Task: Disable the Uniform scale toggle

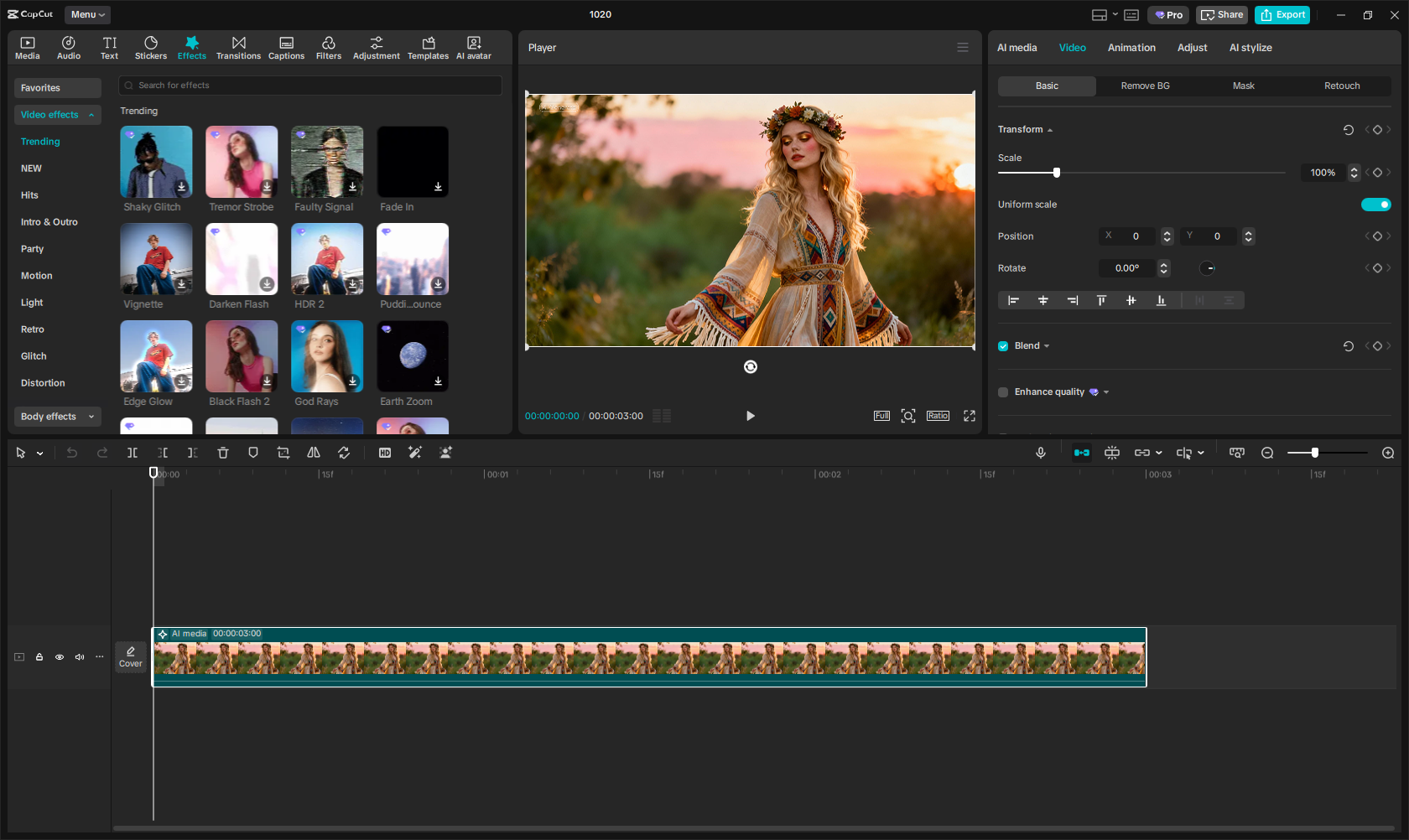Action: (1375, 204)
